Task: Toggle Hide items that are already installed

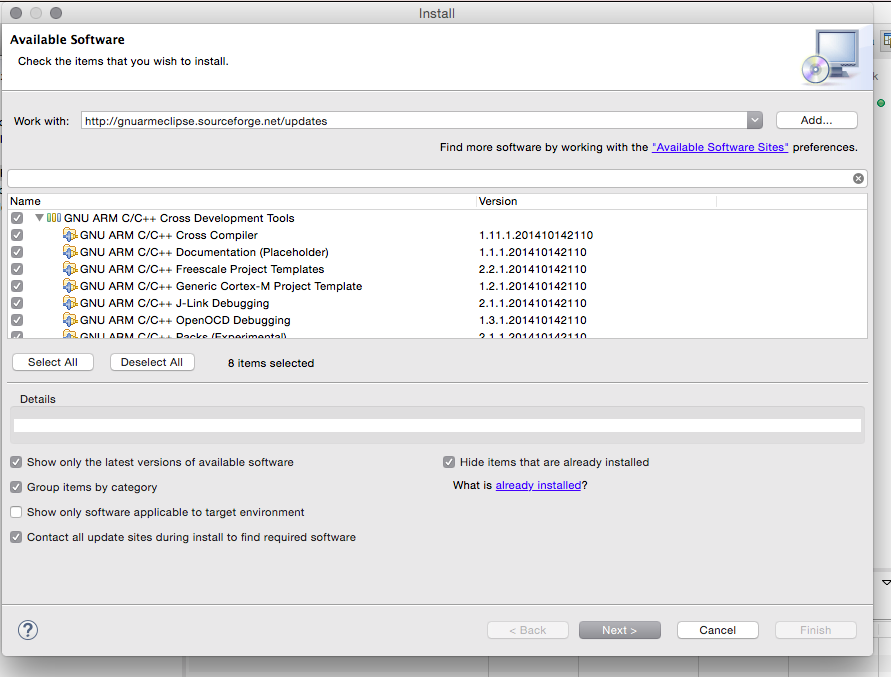Action: (x=449, y=462)
